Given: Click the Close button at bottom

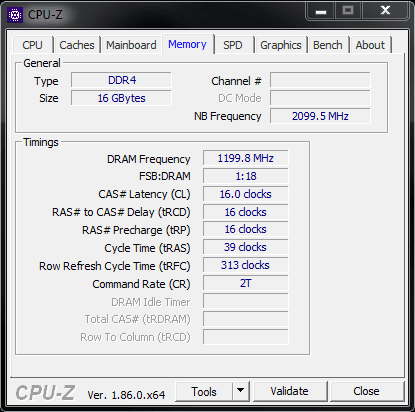Looking at the screenshot, I should [x=366, y=391].
